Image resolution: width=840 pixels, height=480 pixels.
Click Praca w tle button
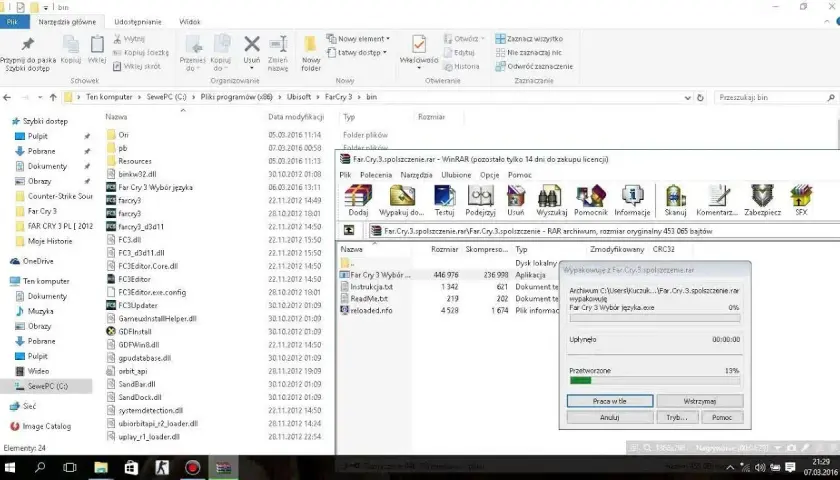pos(610,401)
